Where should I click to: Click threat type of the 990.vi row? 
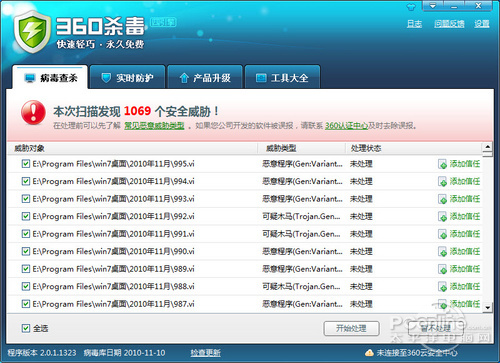click(x=302, y=251)
